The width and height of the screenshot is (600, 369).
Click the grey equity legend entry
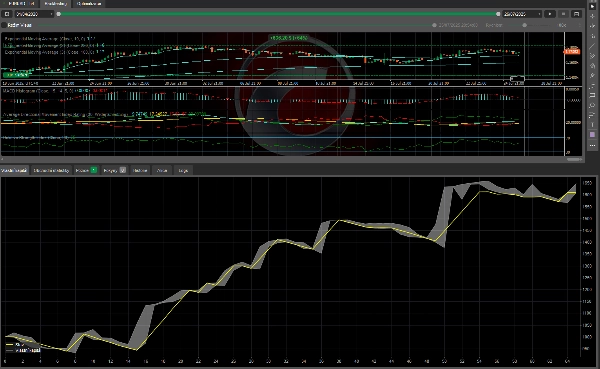[23, 350]
